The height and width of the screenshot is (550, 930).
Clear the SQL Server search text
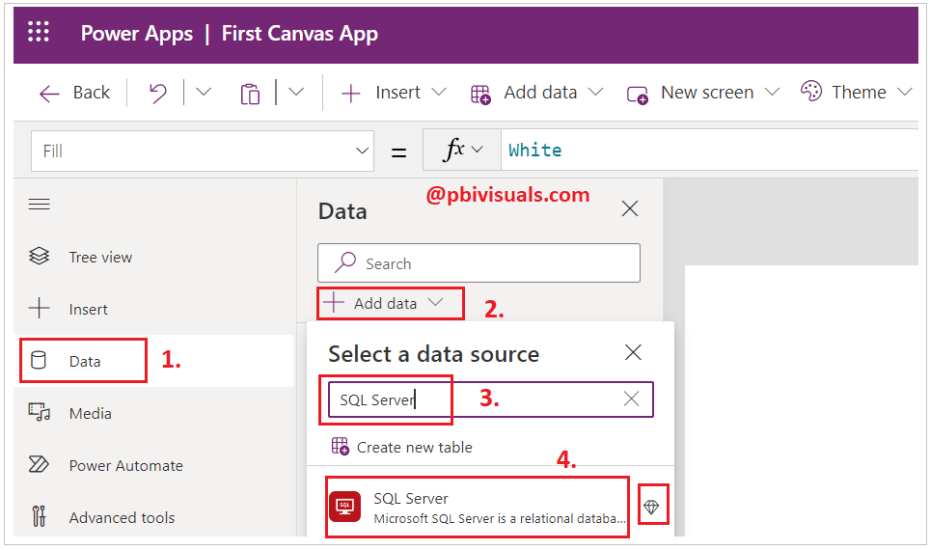(x=632, y=399)
